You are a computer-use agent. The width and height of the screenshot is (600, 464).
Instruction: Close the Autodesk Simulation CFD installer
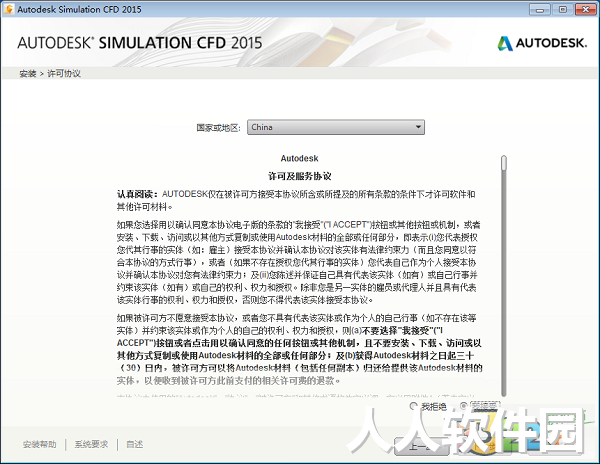(585, 9)
